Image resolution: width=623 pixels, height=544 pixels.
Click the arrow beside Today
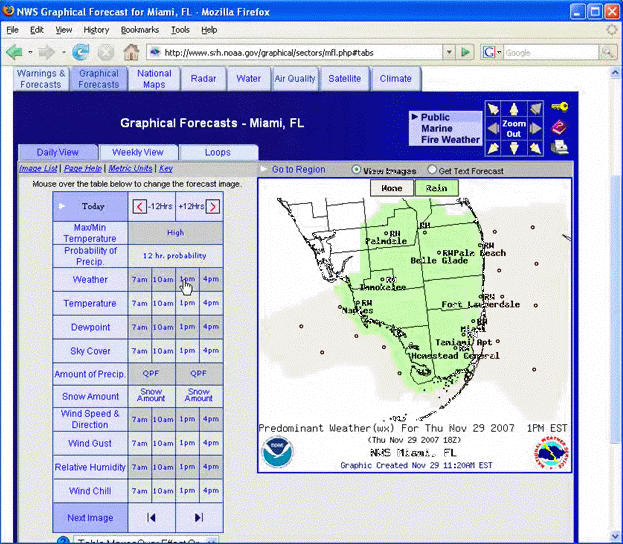click(62, 206)
